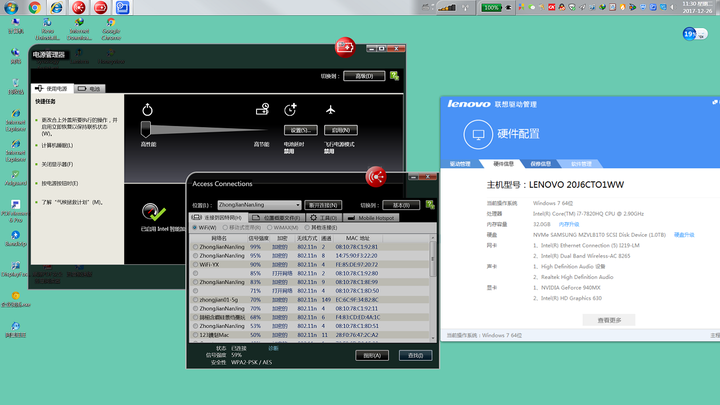Open the Mobile Hotspot tab
This screenshot has width=720, height=405.
(x=371, y=218)
